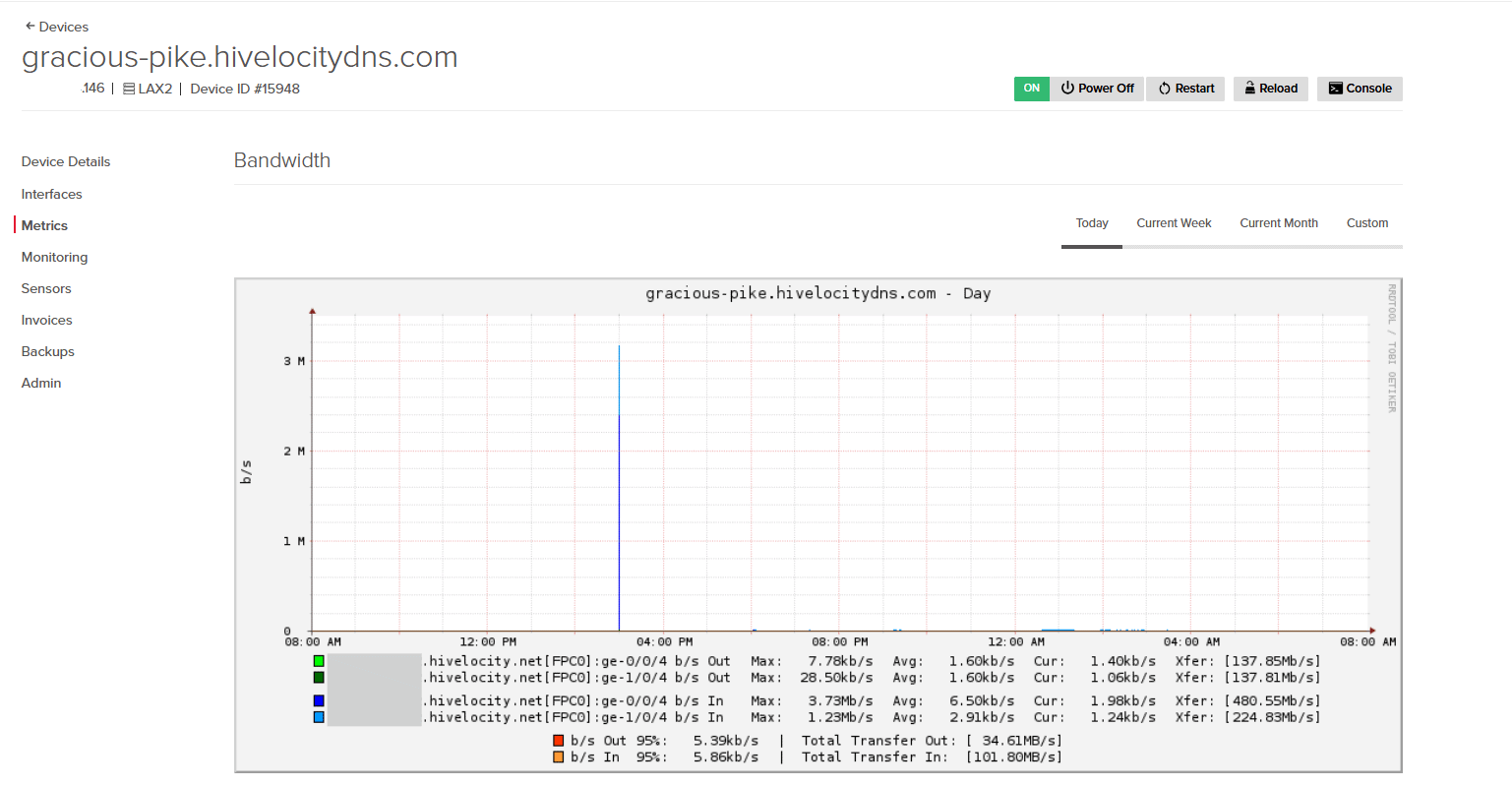Open the Custom date range tab
The height and width of the screenshot is (787, 1512).
(x=1366, y=223)
